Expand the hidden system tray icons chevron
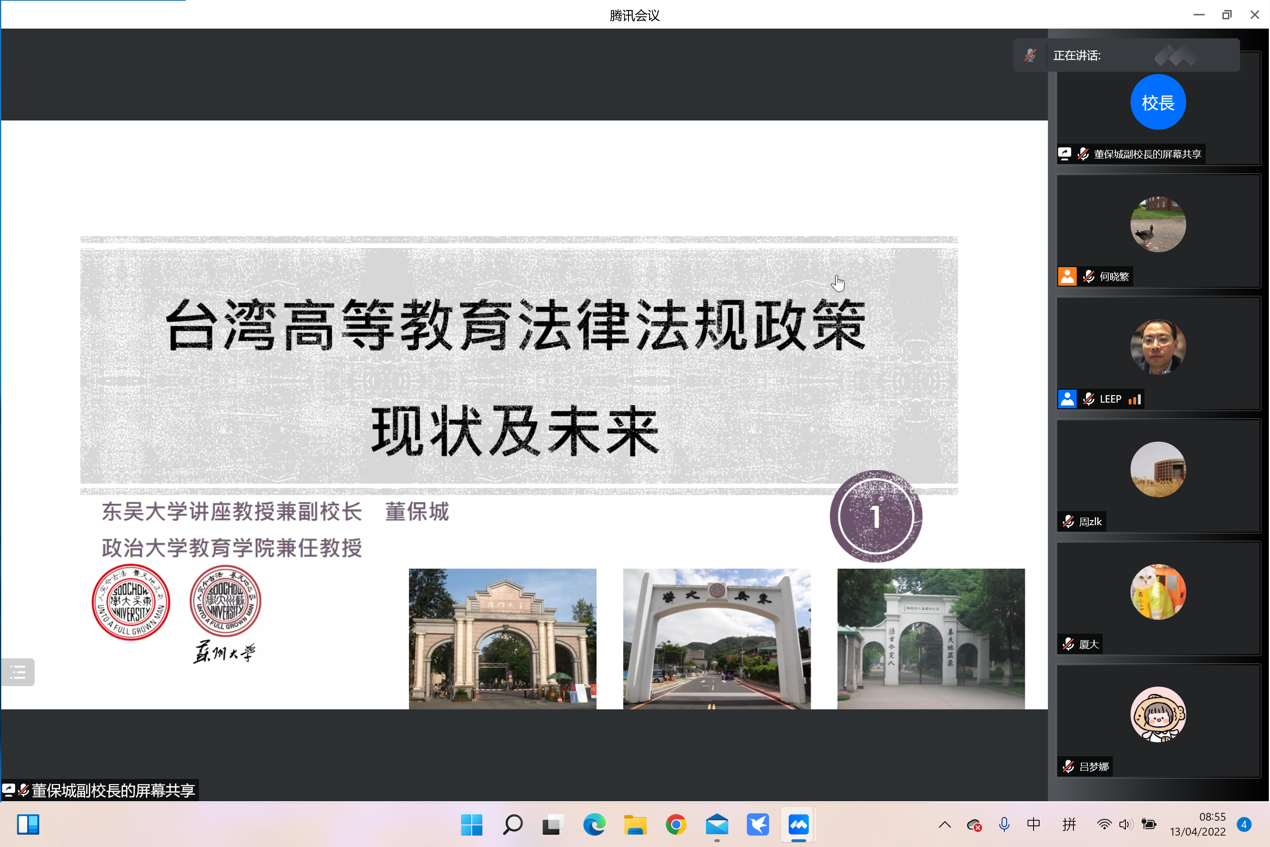The height and width of the screenshot is (847, 1270). point(944,825)
